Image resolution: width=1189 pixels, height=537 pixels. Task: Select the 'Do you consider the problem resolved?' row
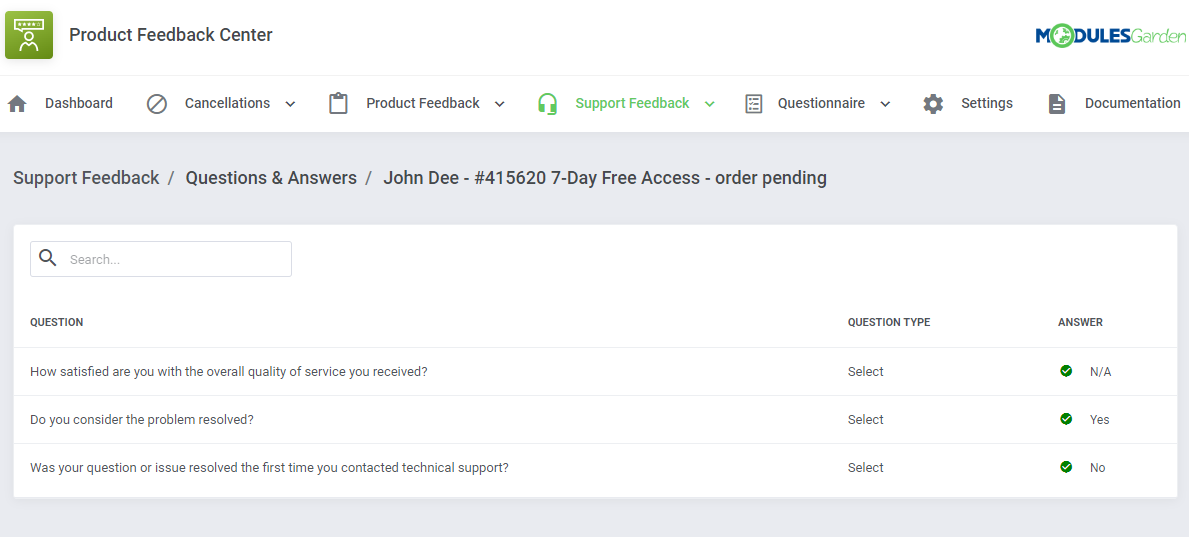(595, 419)
